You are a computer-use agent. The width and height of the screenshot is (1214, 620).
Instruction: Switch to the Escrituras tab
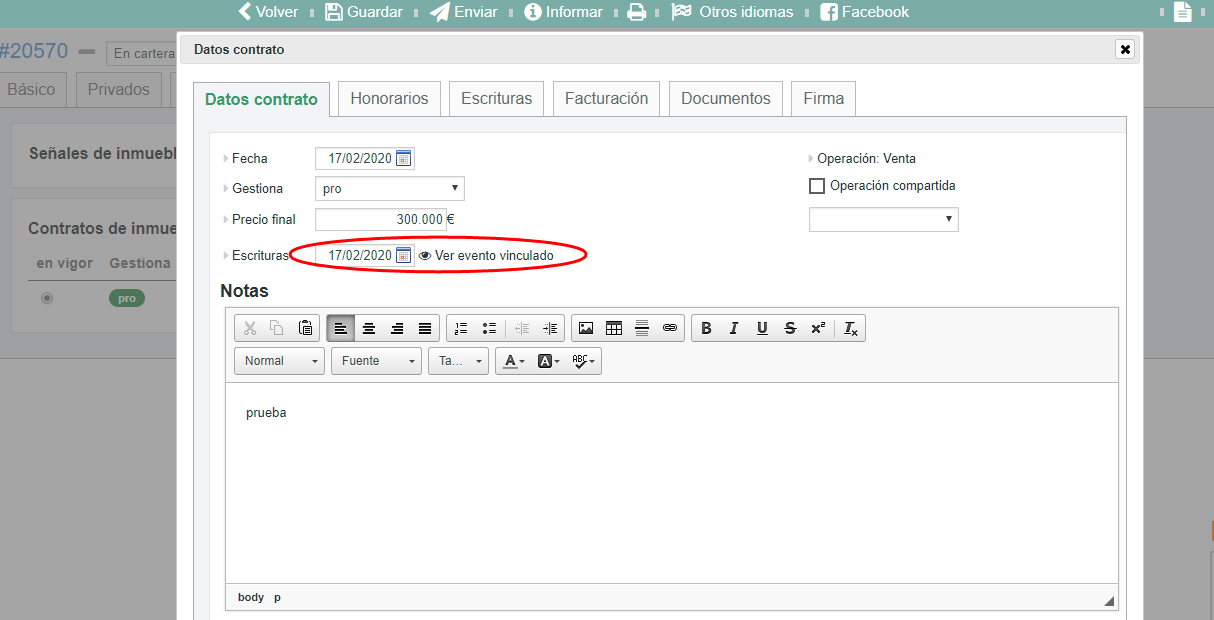(x=497, y=98)
